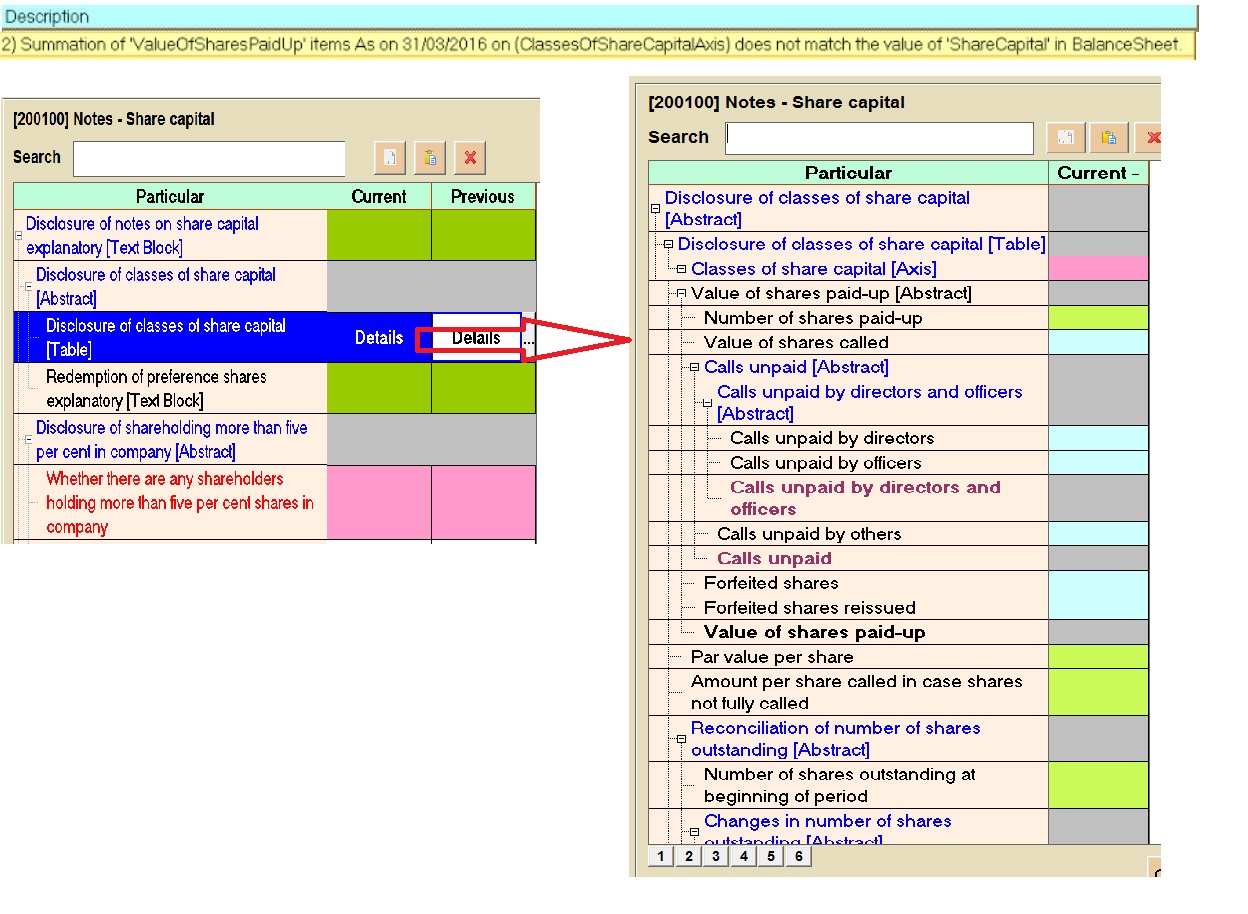Click the copy icon in left panel
This screenshot has height=914, width=1248.
(390, 158)
